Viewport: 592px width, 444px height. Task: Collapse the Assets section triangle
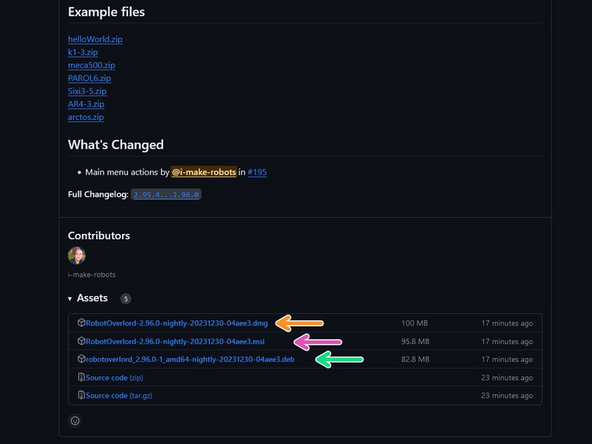coord(70,299)
